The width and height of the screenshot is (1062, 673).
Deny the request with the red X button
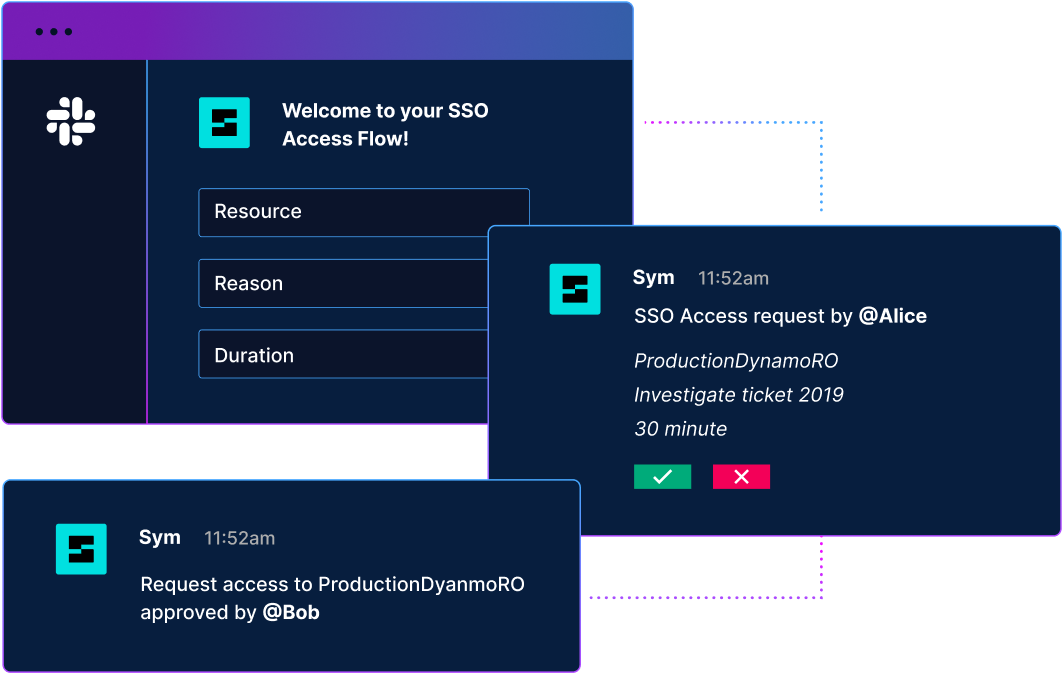pos(741,477)
